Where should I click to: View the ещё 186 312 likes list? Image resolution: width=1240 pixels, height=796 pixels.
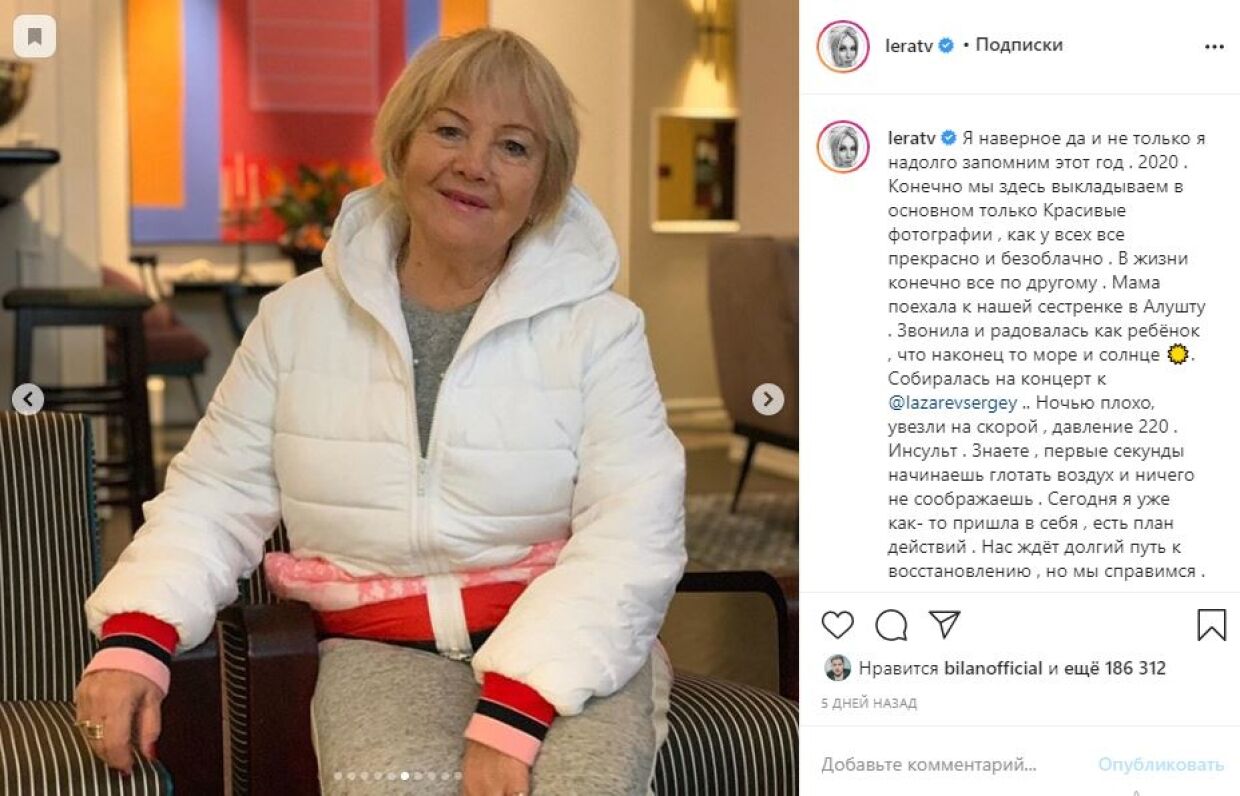coord(1115,668)
